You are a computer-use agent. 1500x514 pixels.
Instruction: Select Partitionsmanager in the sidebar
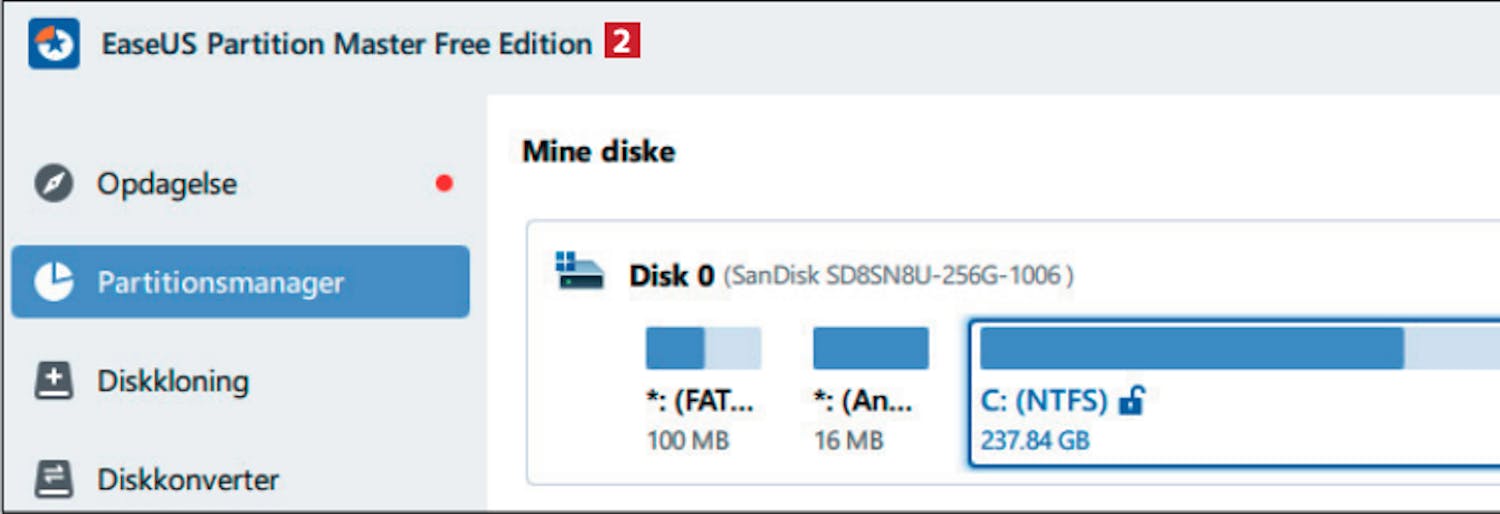(220, 282)
